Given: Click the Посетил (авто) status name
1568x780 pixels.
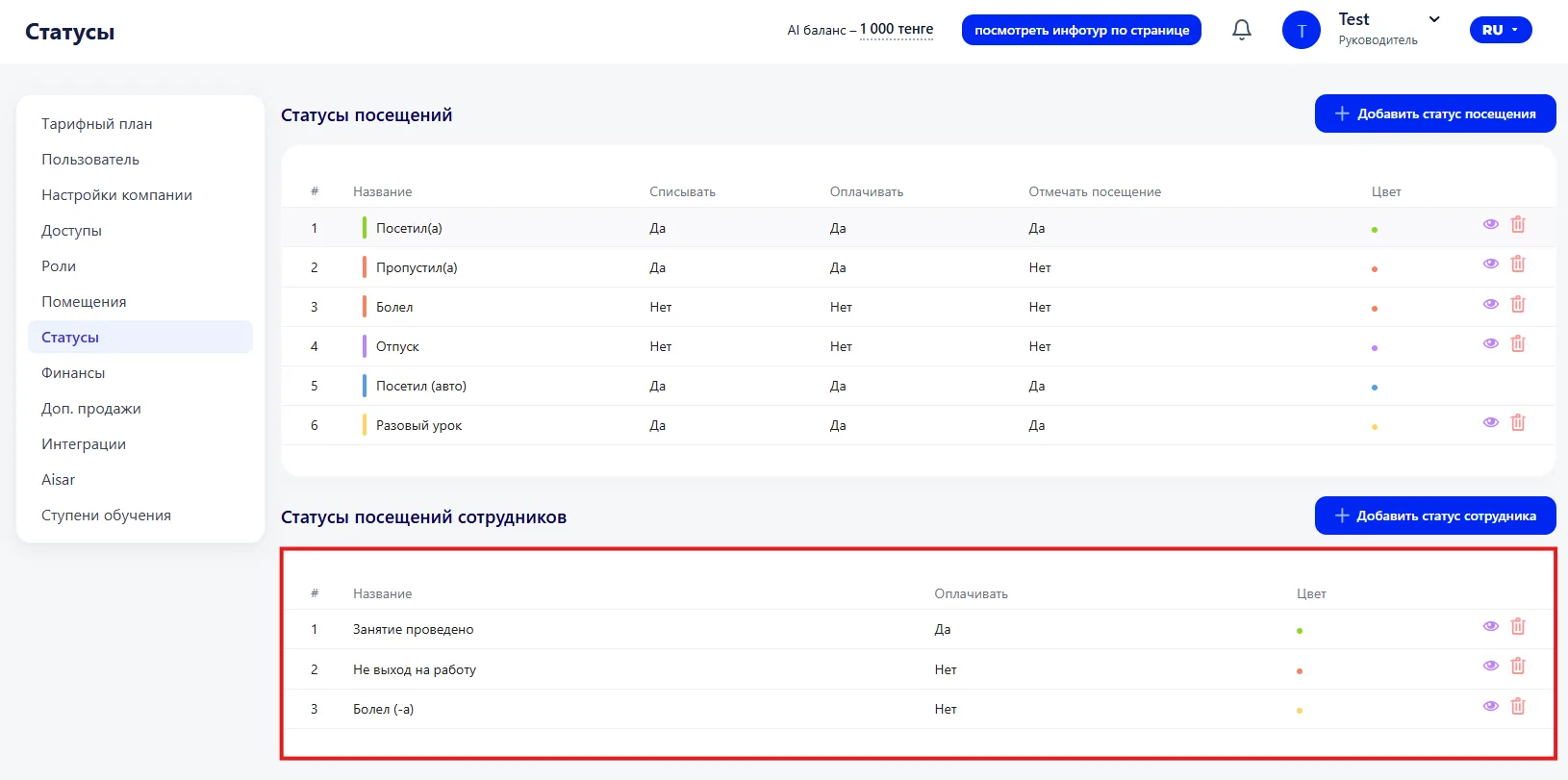Looking at the screenshot, I should 421,386.
